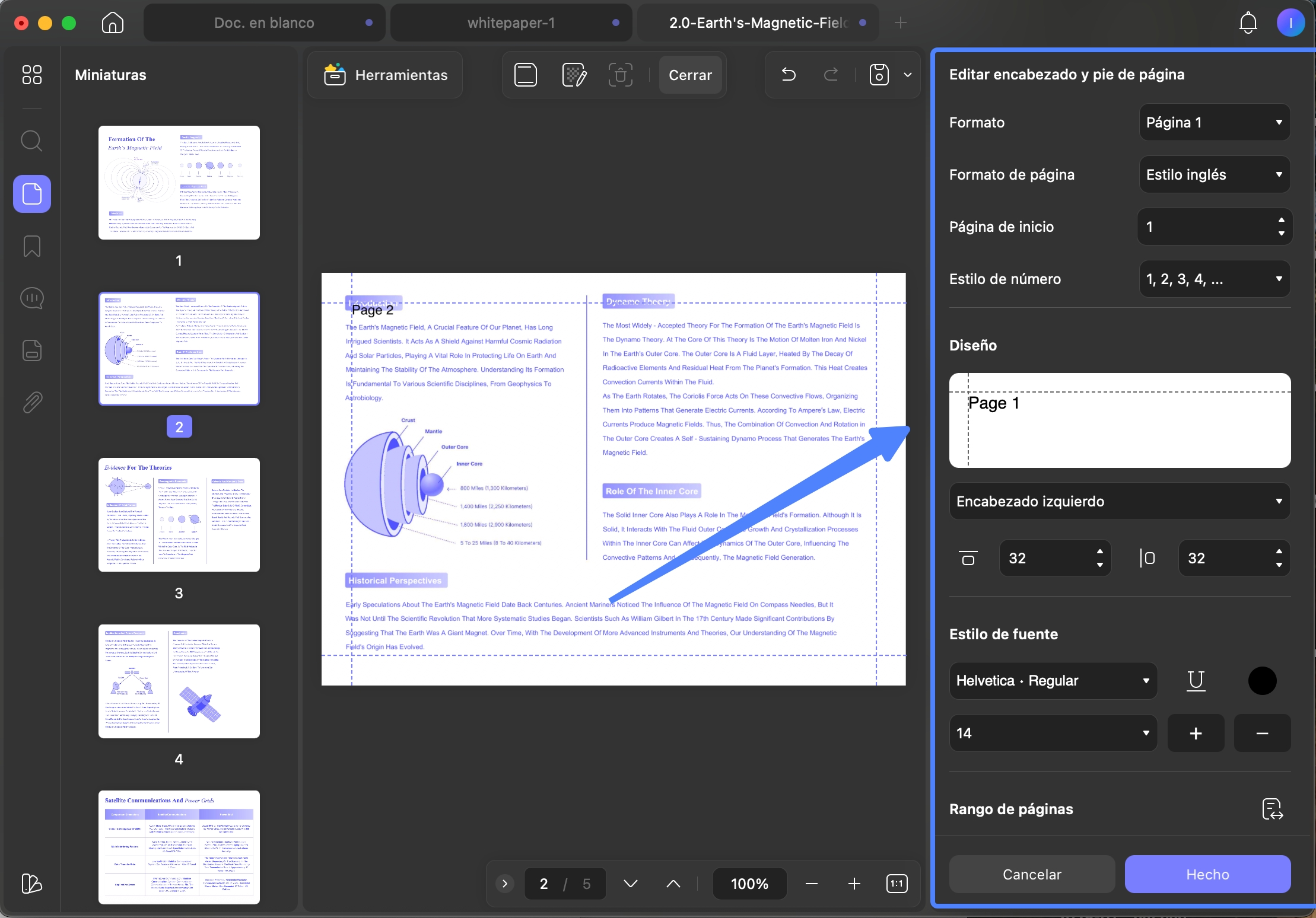Open the comments panel icon
Viewport: 1316px width, 918px height.
tap(31, 298)
